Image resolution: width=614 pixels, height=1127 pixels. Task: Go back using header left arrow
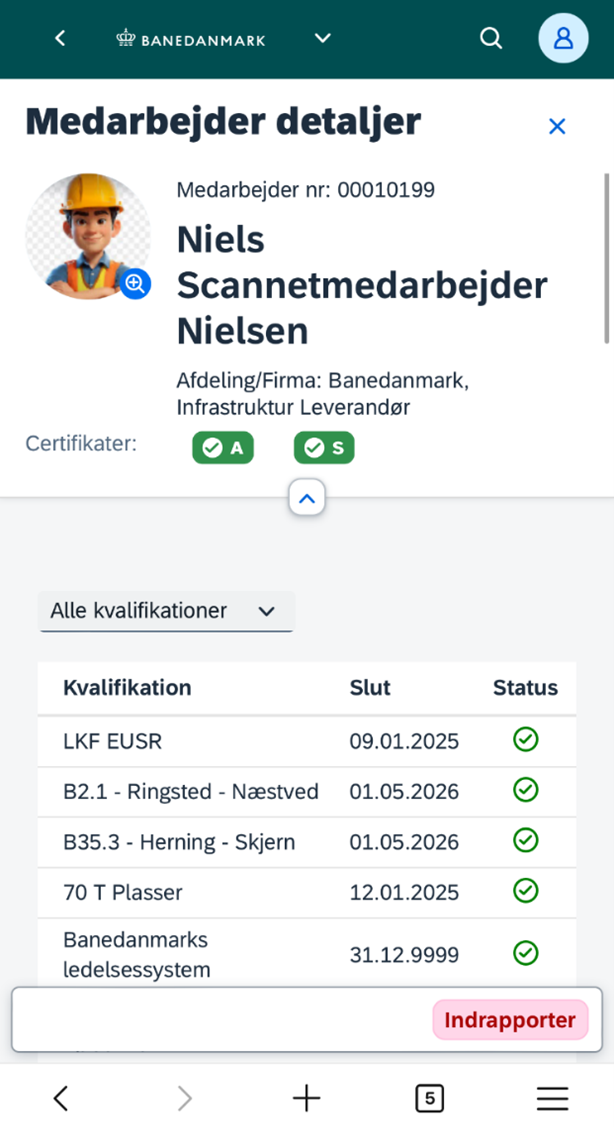60,39
